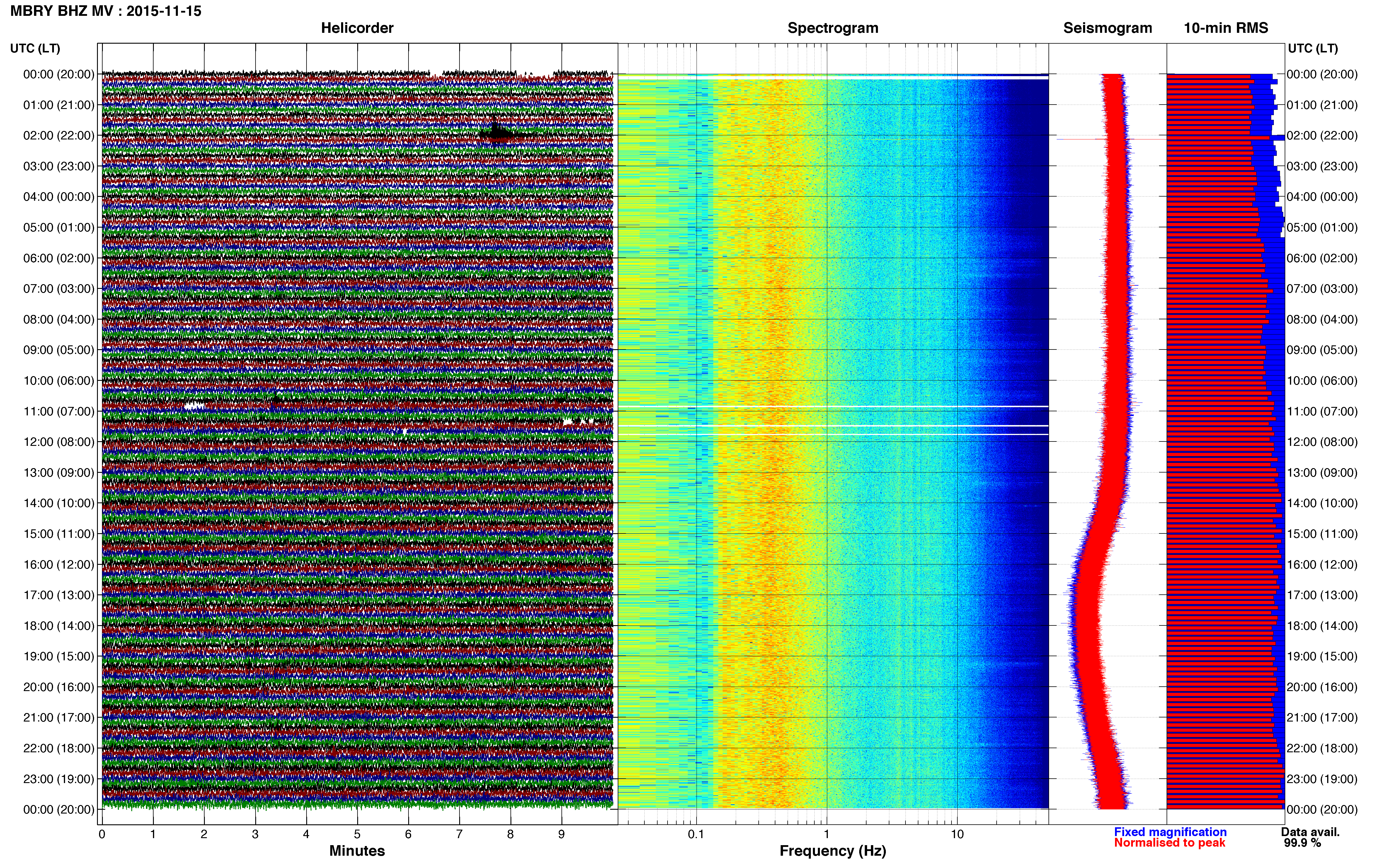Click the 02:00 (22:00) label on Helicorder side

pyautogui.click(x=59, y=135)
